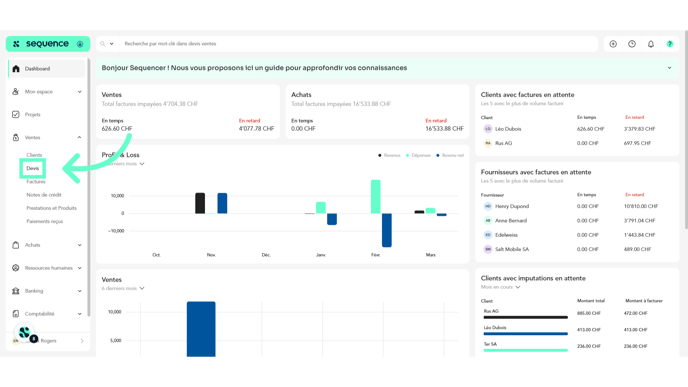This screenshot has height=387, width=688.
Task: Click the search magnifier icon
Action: tap(102, 44)
